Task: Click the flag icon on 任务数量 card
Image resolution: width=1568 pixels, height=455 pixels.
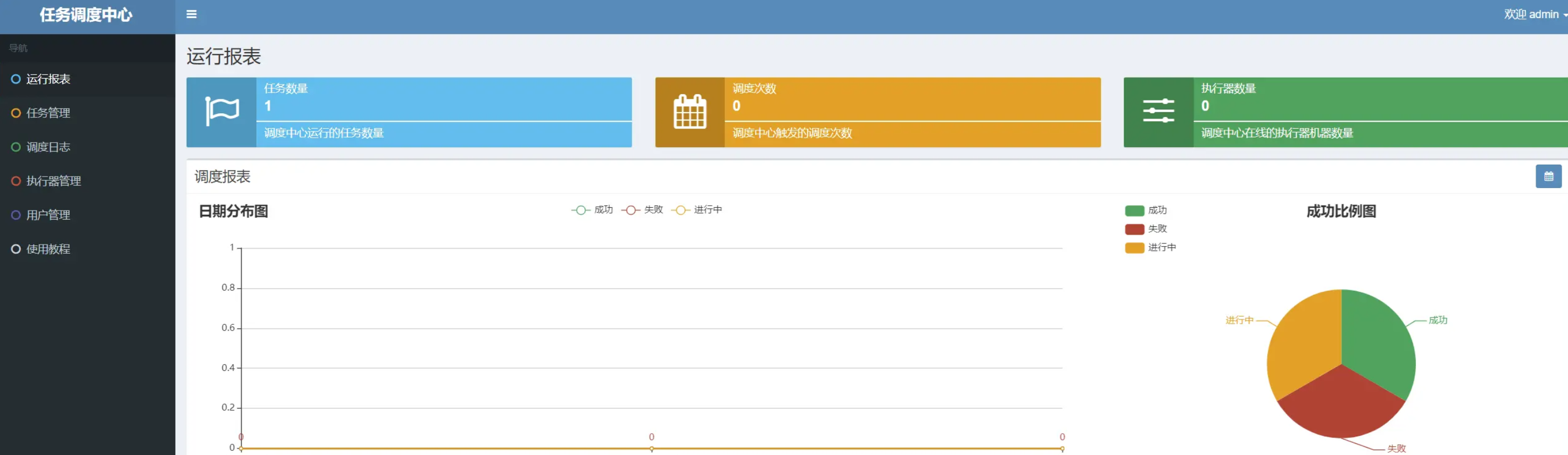Action: (221, 112)
